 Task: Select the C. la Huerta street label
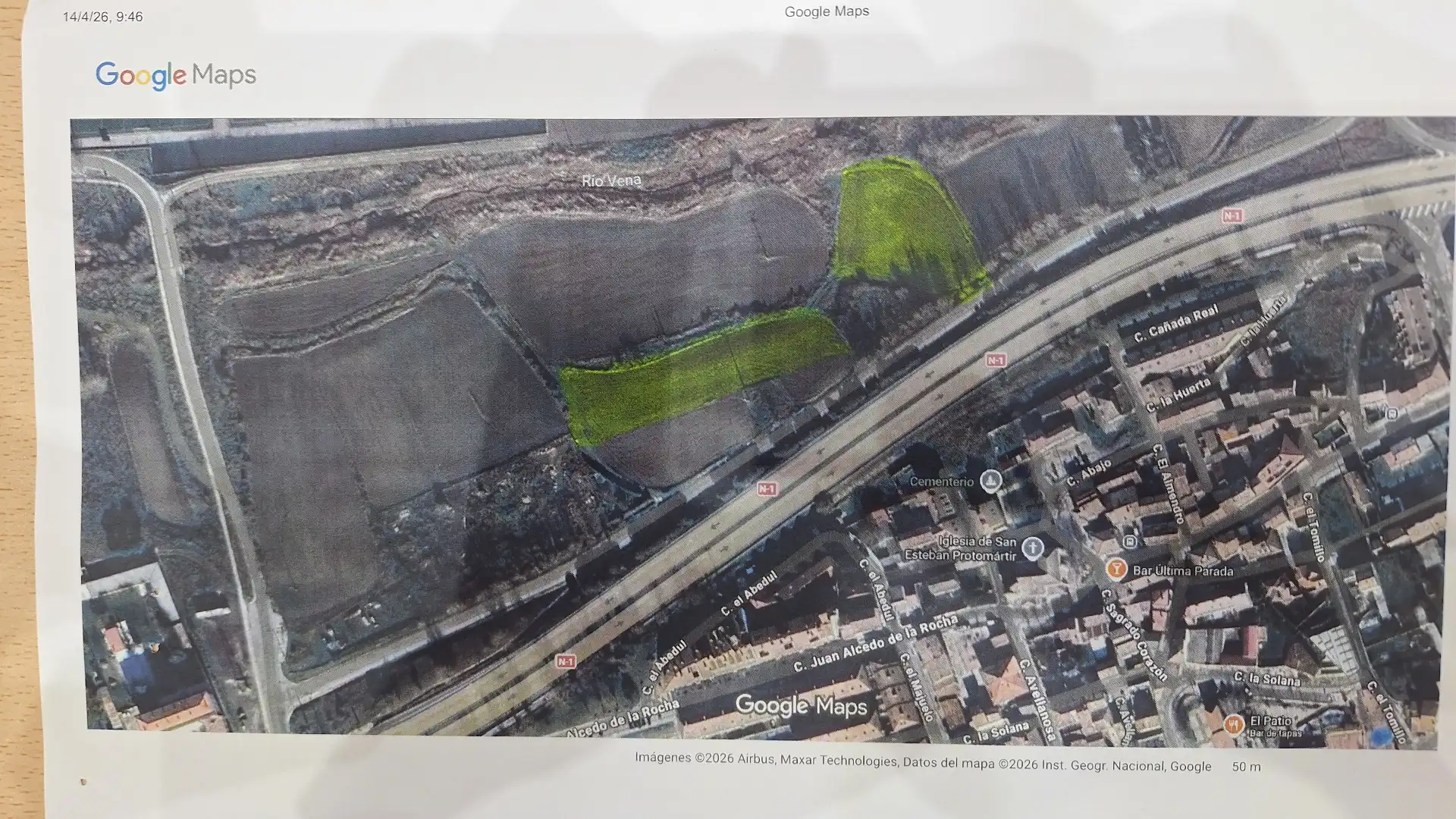pyautogui.click(x=1178, y=396)
